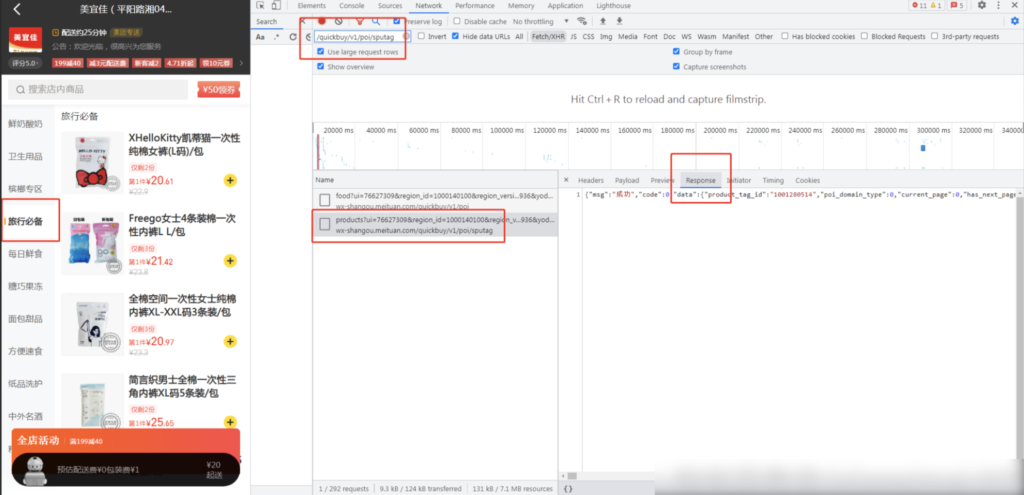
Task: Open the Headers tab of the request
Action: [591, 180]
